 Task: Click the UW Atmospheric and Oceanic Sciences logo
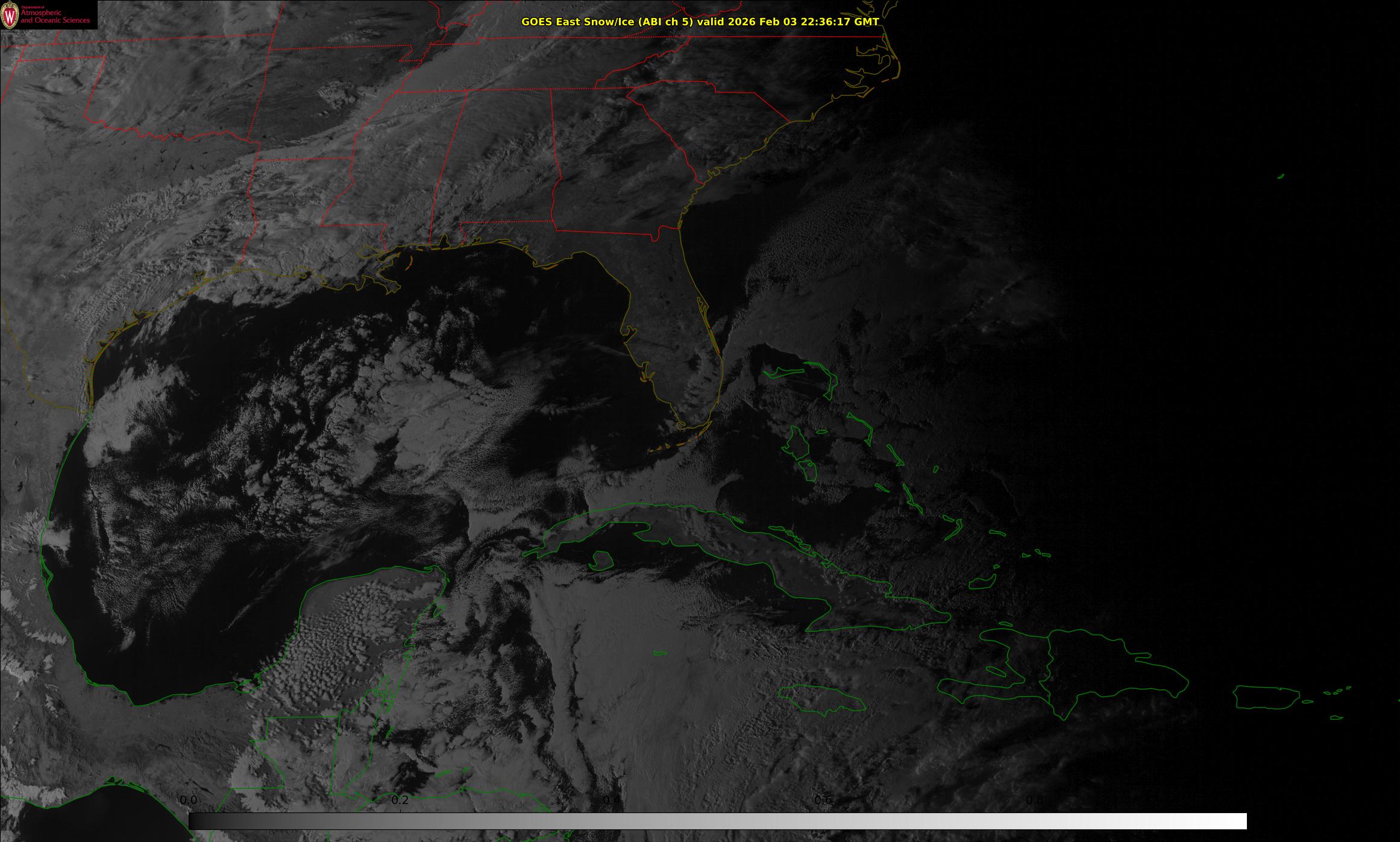(x=48, y=15)
